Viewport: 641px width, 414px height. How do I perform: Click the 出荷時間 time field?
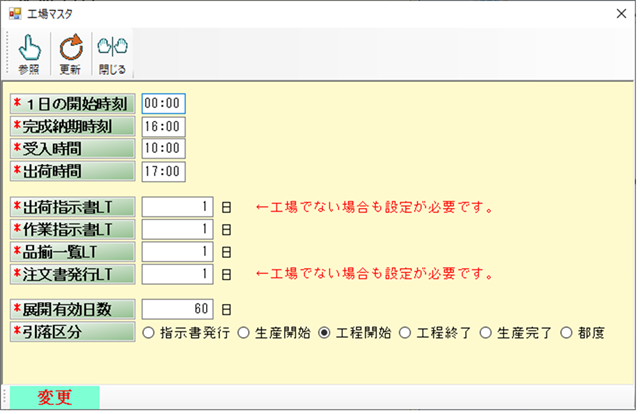[163, 172]
